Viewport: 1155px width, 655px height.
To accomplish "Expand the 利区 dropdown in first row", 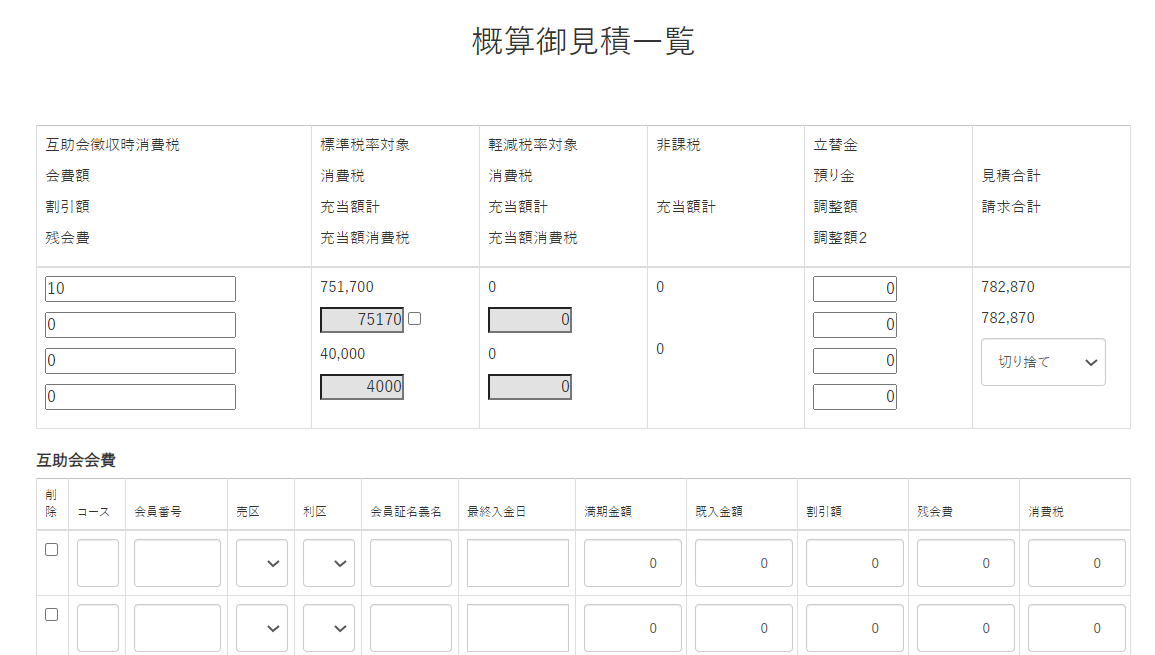I will (329, 564).
